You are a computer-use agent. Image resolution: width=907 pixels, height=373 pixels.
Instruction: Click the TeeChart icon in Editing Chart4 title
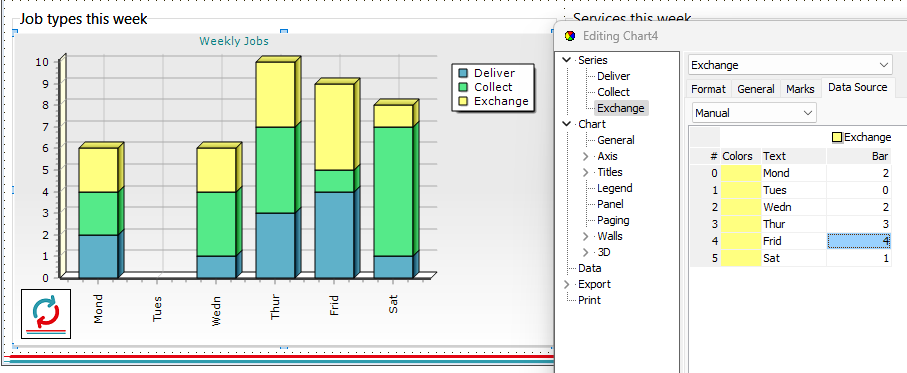pyautogui.click(x=570, y=36)
